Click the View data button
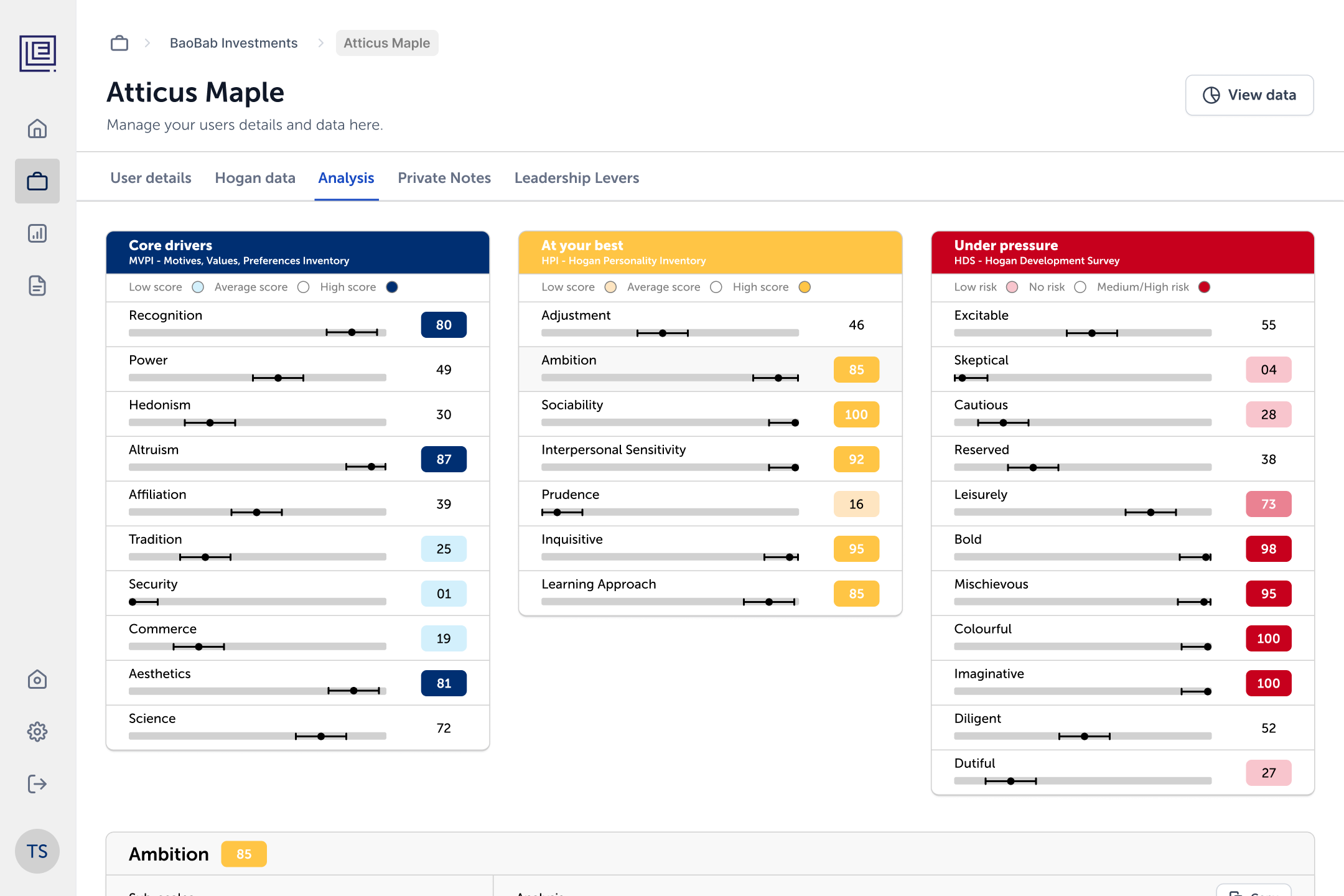Image resolution: width=1344 pixels, height=896 pixels. click(1249, 95)
